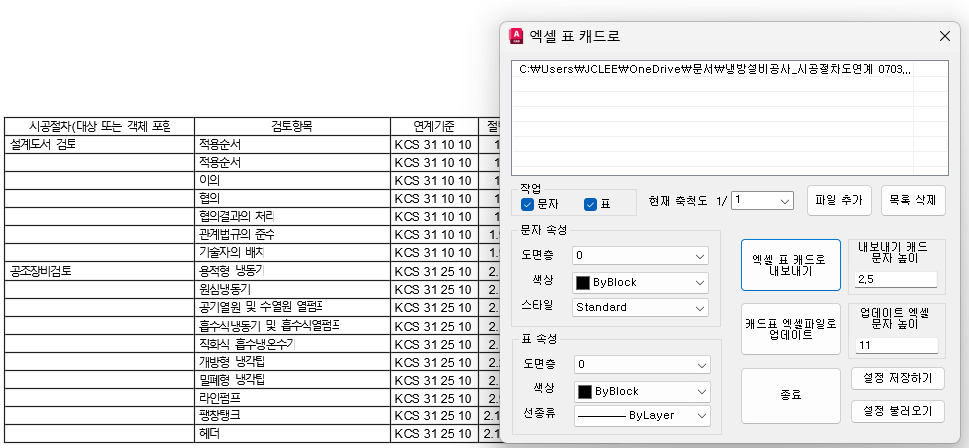Click the 설정 저장하기 button
This screenshot has height=448, width=969.
[x=897, y=378]
